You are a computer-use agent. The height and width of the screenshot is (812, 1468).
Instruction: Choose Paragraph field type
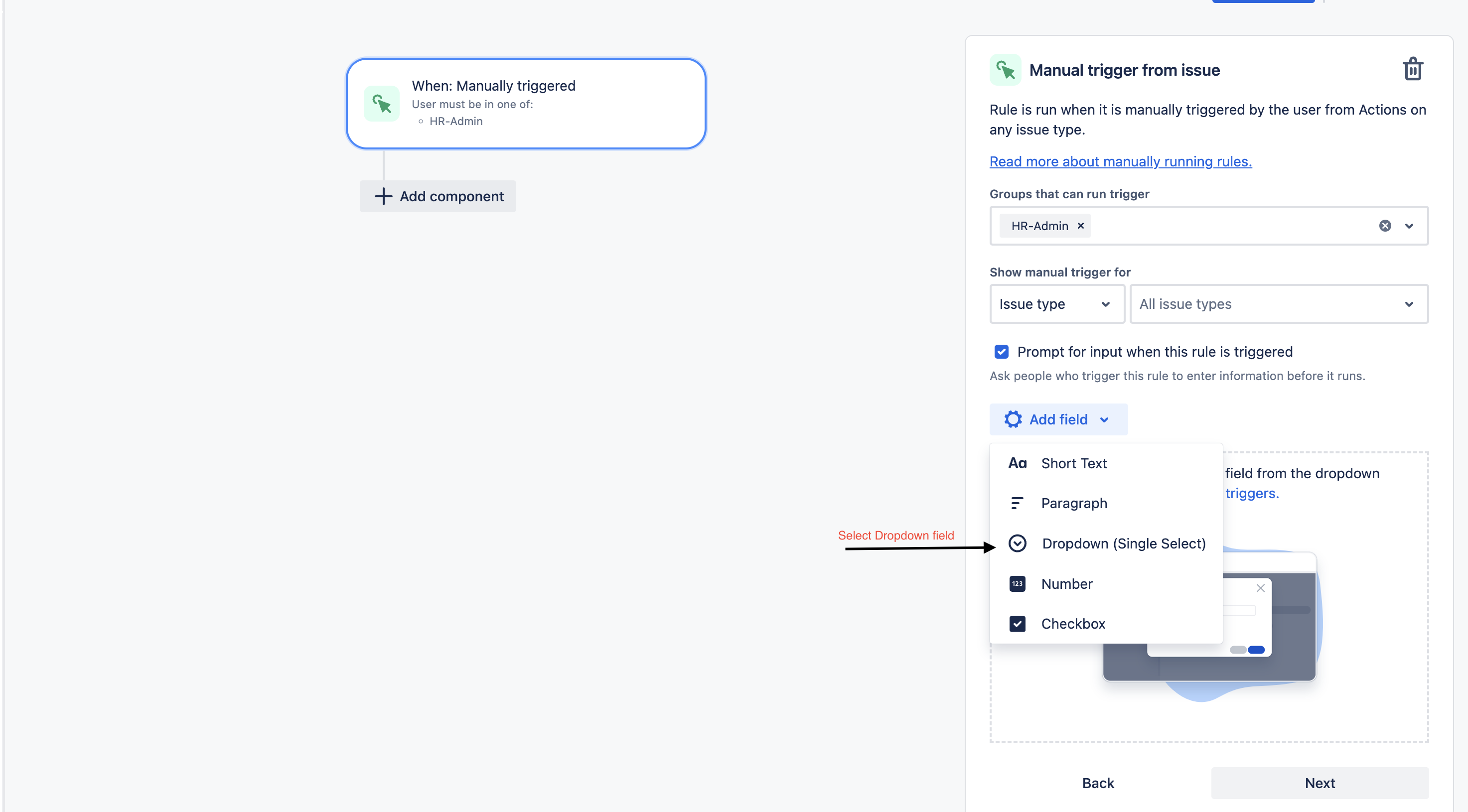(x=1074, y=503)
